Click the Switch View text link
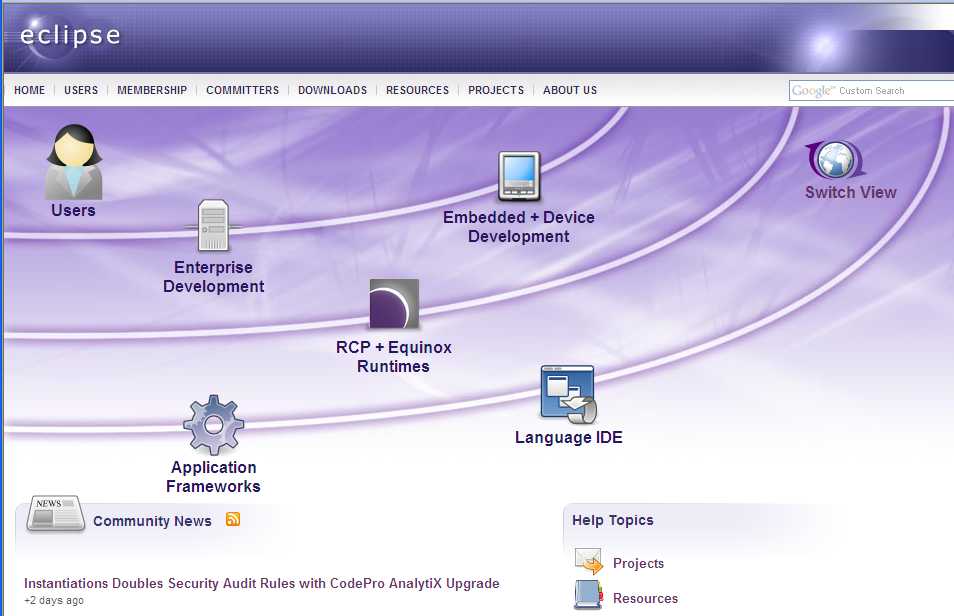The width and height of the screenshot is (954, 616). [851, 192]
